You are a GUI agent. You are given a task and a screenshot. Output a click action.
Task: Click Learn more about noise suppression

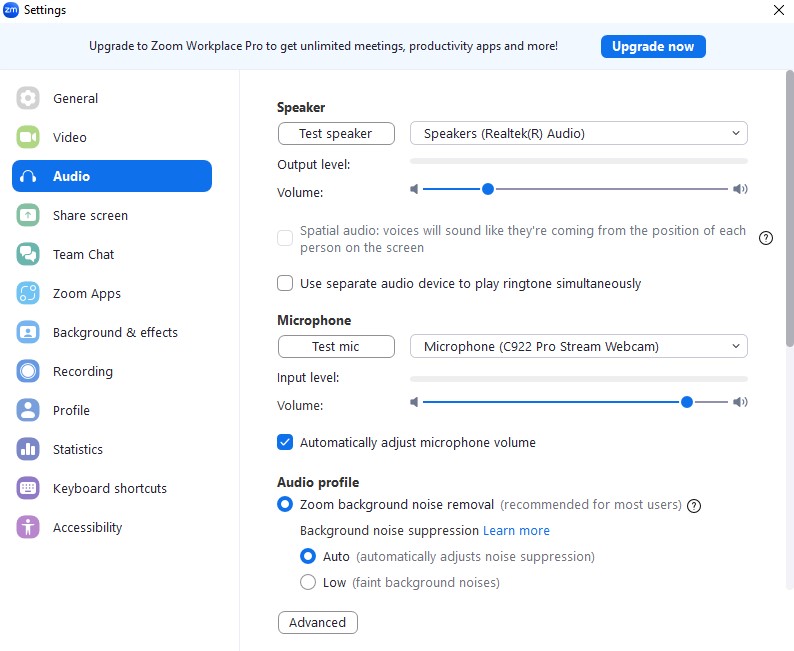[x=516, y=530]
